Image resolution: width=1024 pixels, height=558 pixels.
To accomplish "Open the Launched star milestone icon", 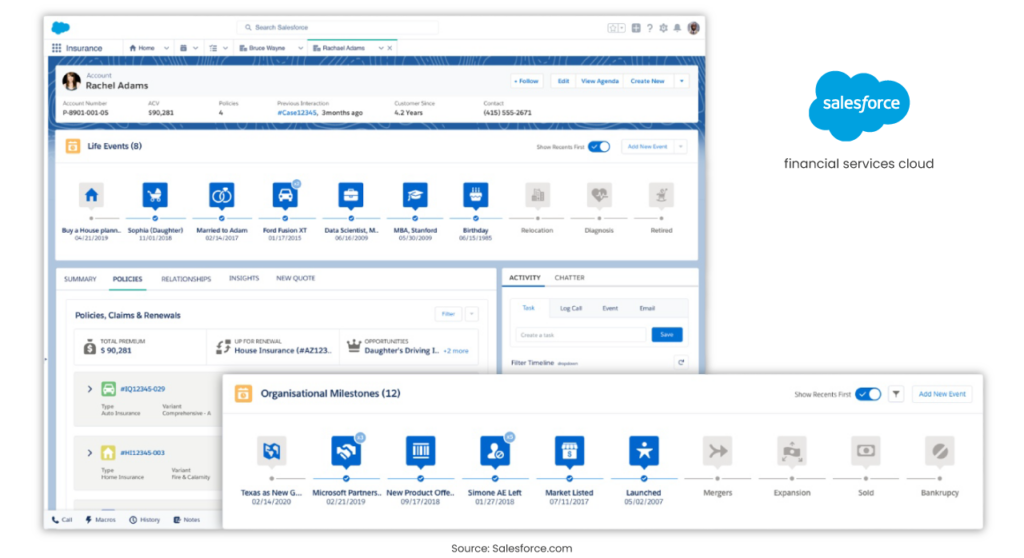I will 644,451.
